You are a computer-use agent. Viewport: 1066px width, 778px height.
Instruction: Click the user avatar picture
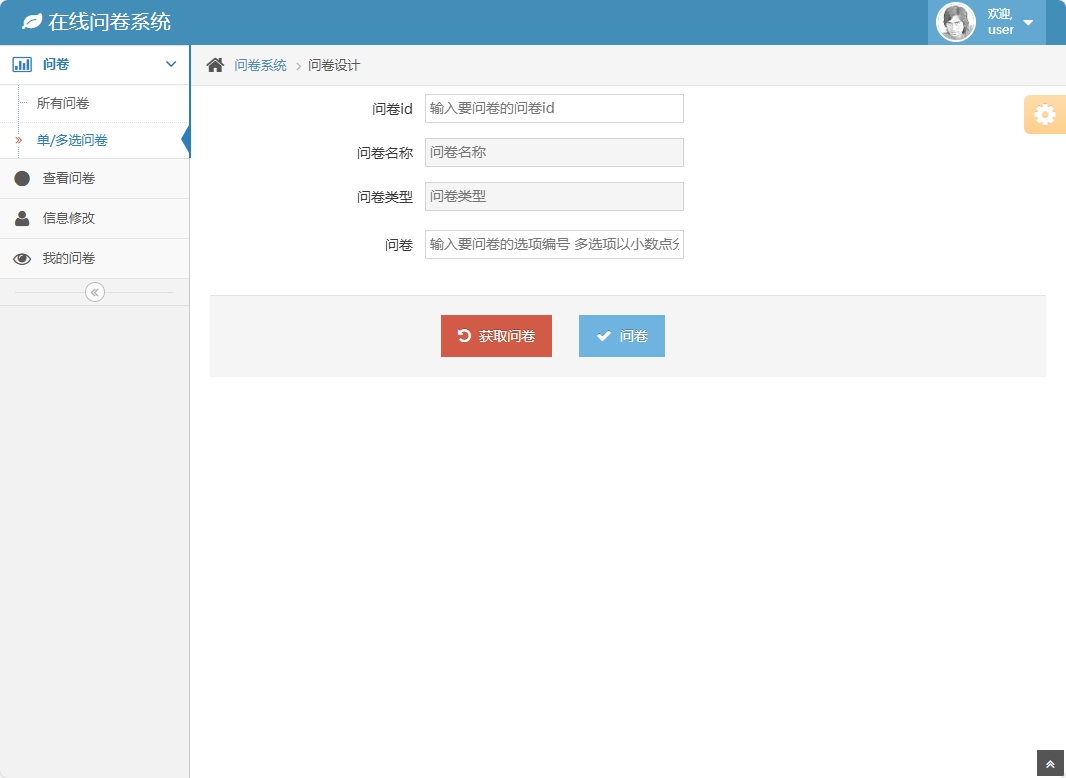(955, 21)
